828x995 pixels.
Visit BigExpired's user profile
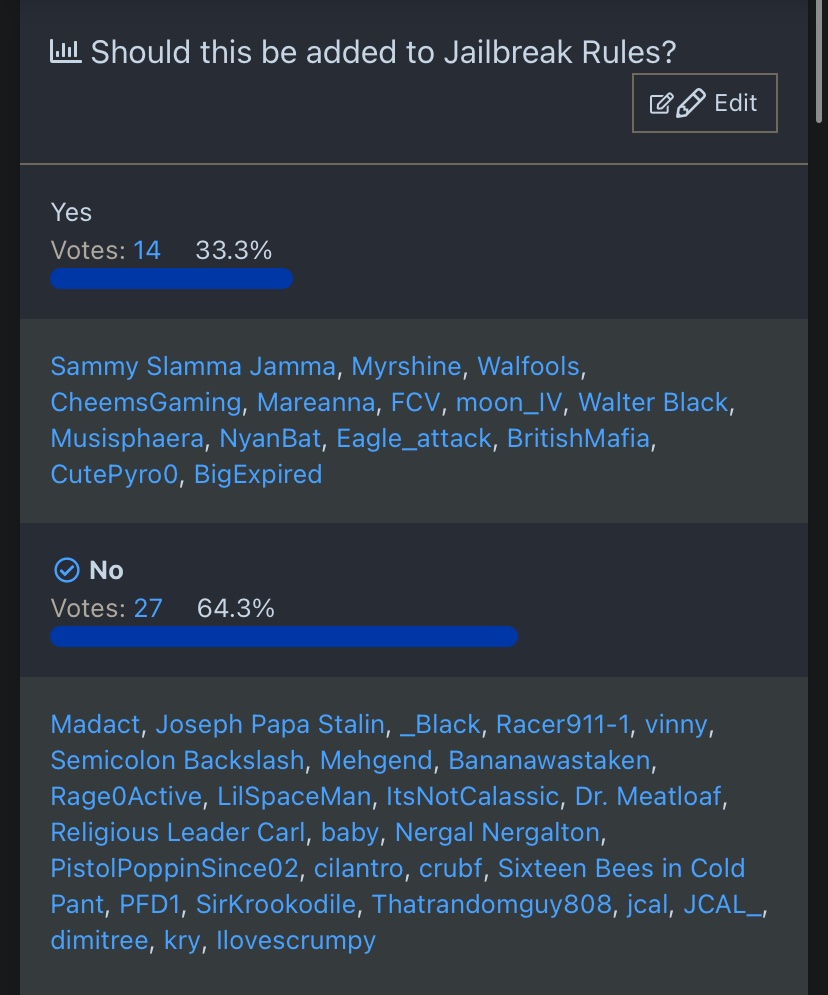pyautogui.click(x=258, y=474)
